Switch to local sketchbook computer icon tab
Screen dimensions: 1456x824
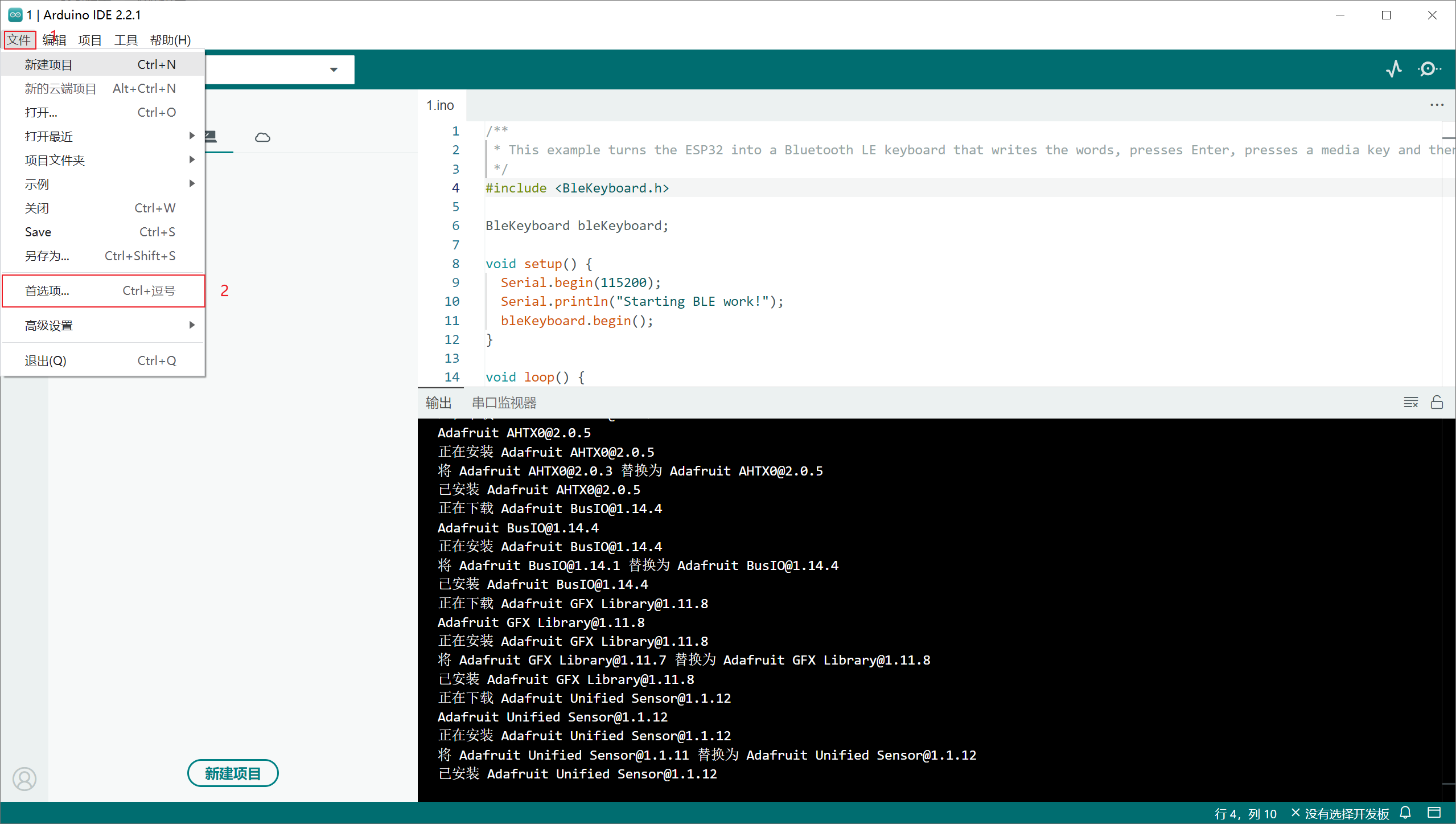[211, 137]
